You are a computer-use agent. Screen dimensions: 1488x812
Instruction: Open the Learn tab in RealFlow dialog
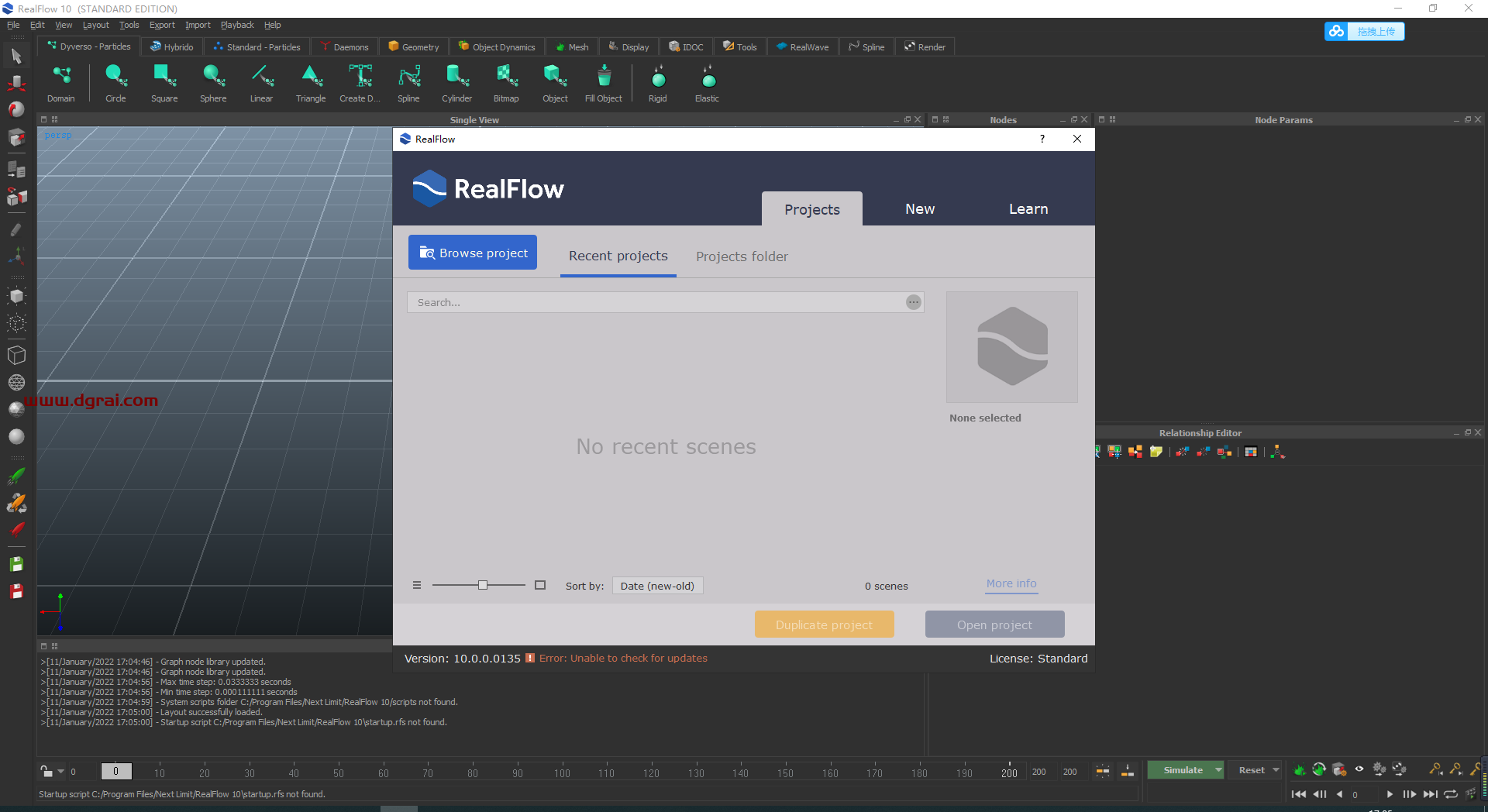pos(1028,209)
